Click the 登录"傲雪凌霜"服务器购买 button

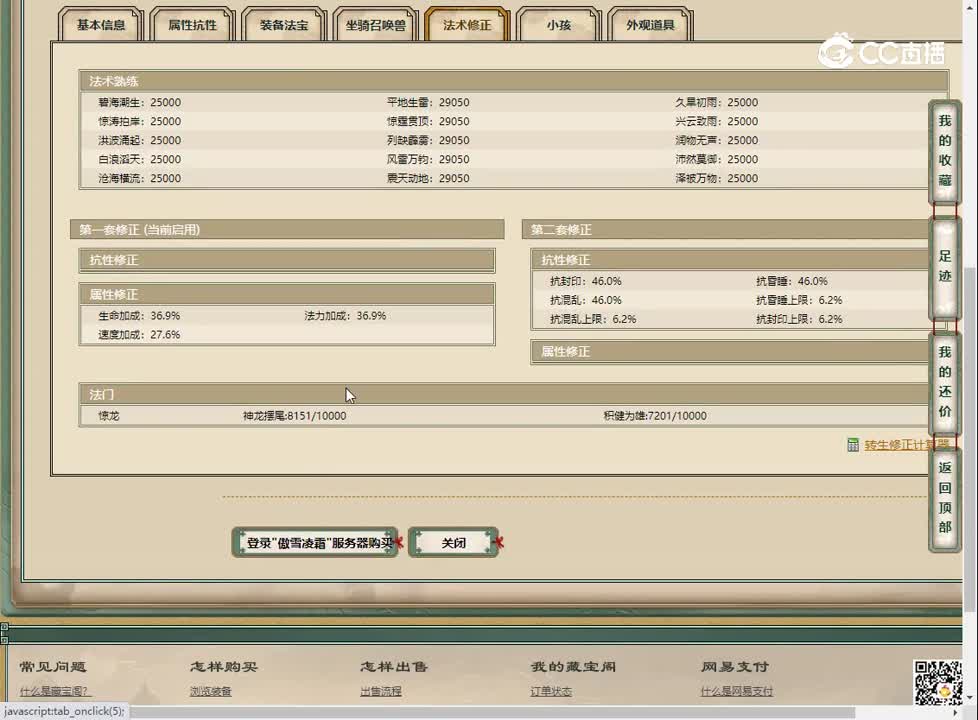coord(315,543)
